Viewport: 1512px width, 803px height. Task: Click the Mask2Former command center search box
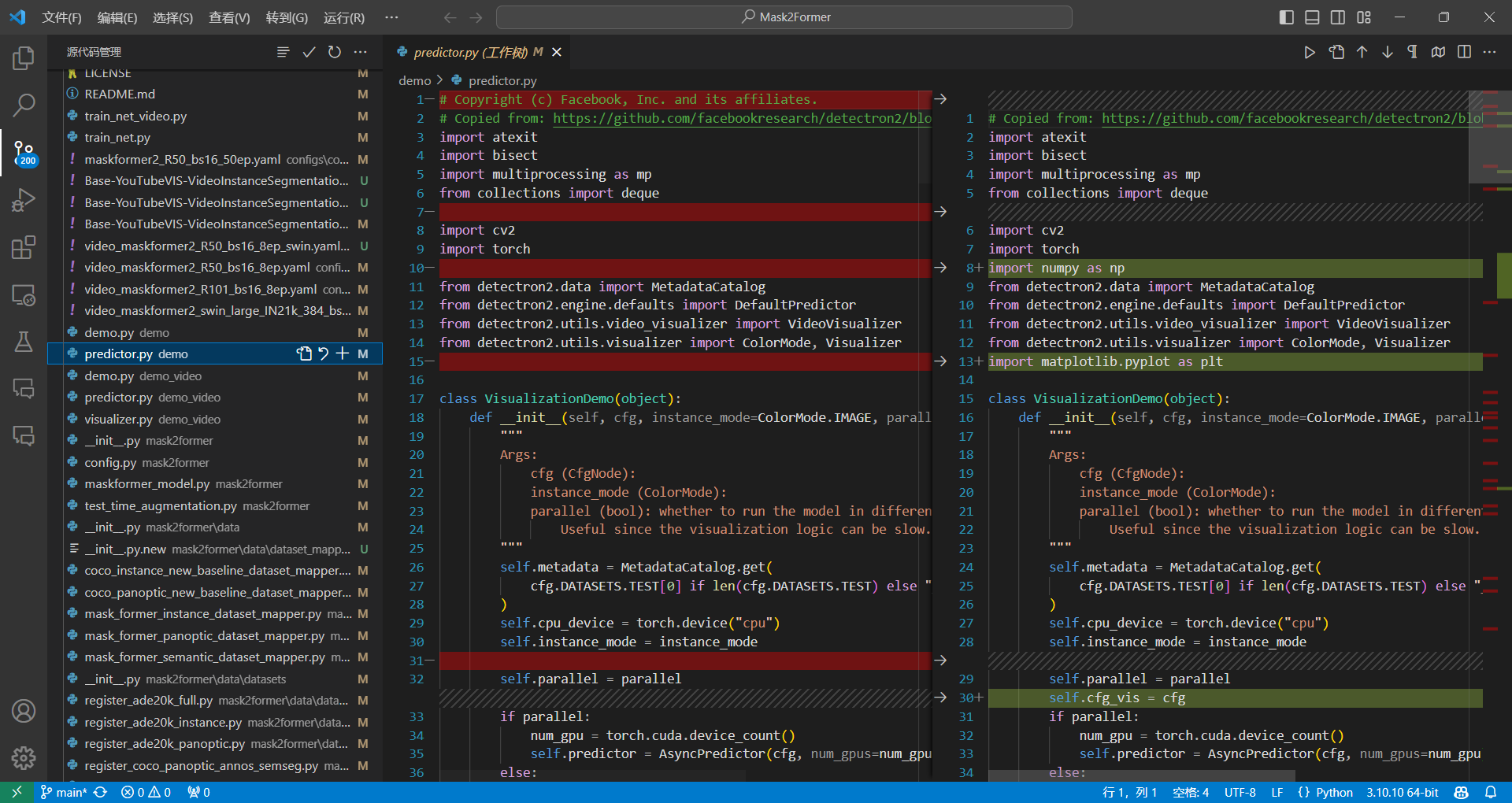point(784,17)
